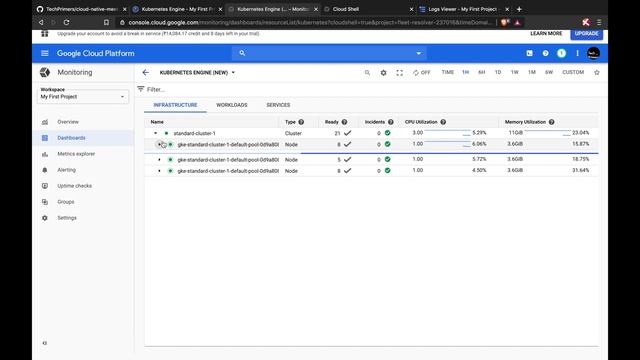Click Memory Utilization help icon
640x360 pixels.
[551, 122]
